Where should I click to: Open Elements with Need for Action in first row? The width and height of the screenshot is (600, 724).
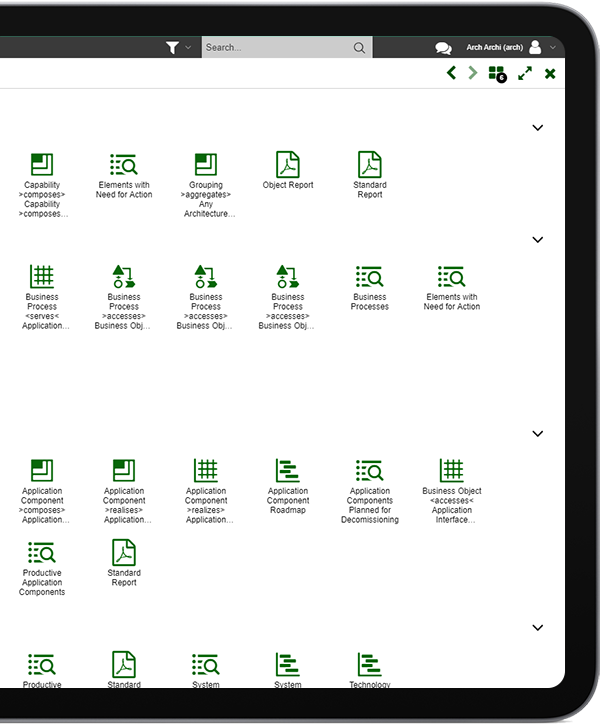(x=124, y=175)
